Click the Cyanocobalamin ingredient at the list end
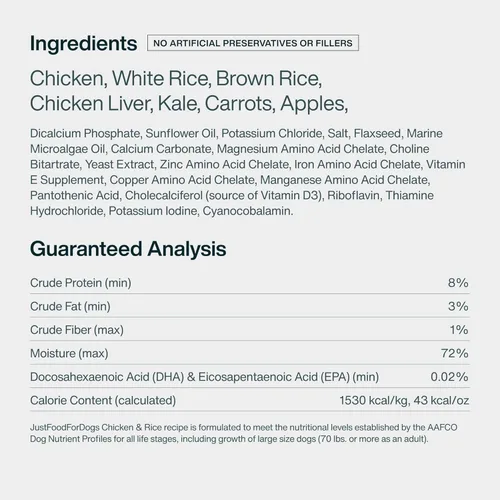Screen dimensions: 500x500 pyautogui.click(x=248, y=211)
